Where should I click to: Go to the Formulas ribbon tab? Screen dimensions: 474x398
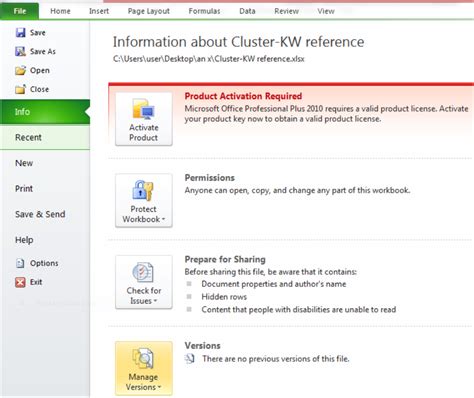204,11
